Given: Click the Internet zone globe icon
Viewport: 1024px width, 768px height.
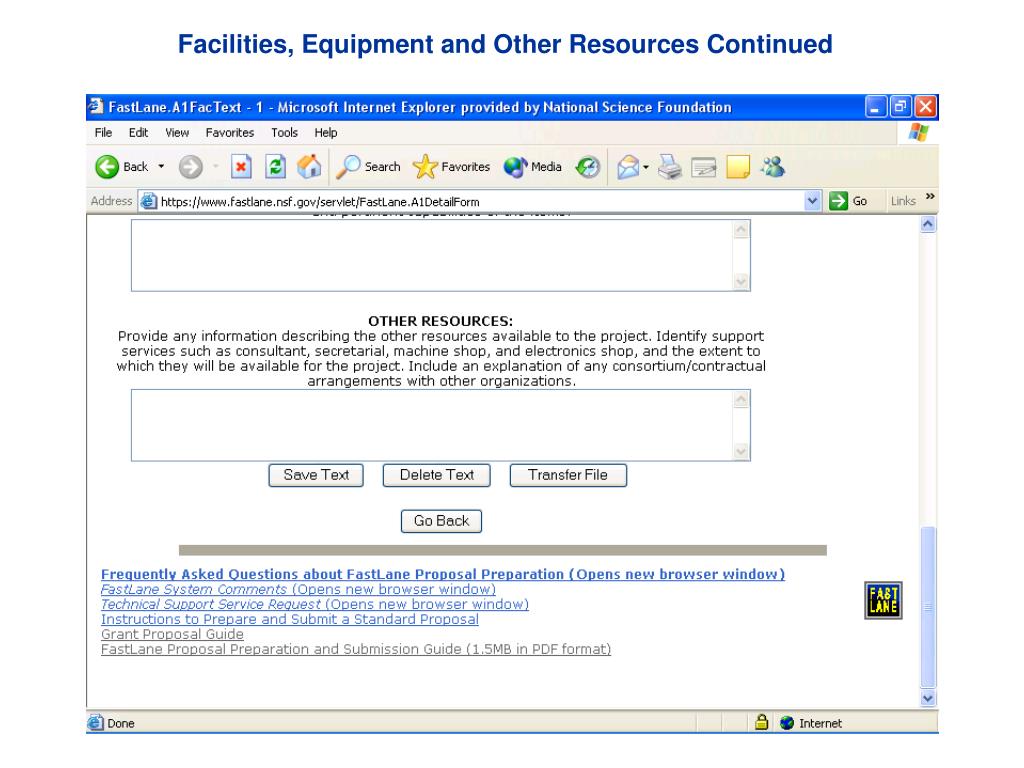Looking at the screenshot, I should 787,723.
